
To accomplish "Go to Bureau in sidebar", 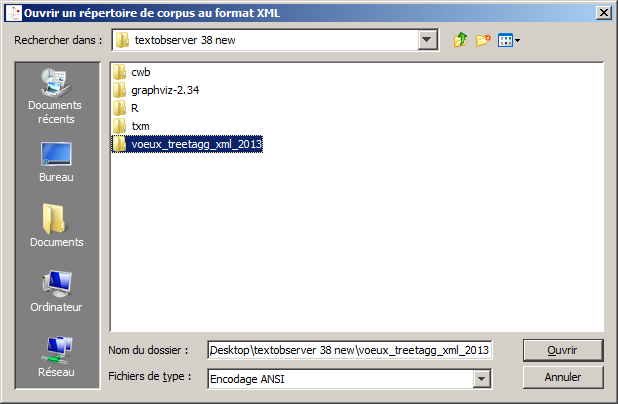I will pos(56,162).
